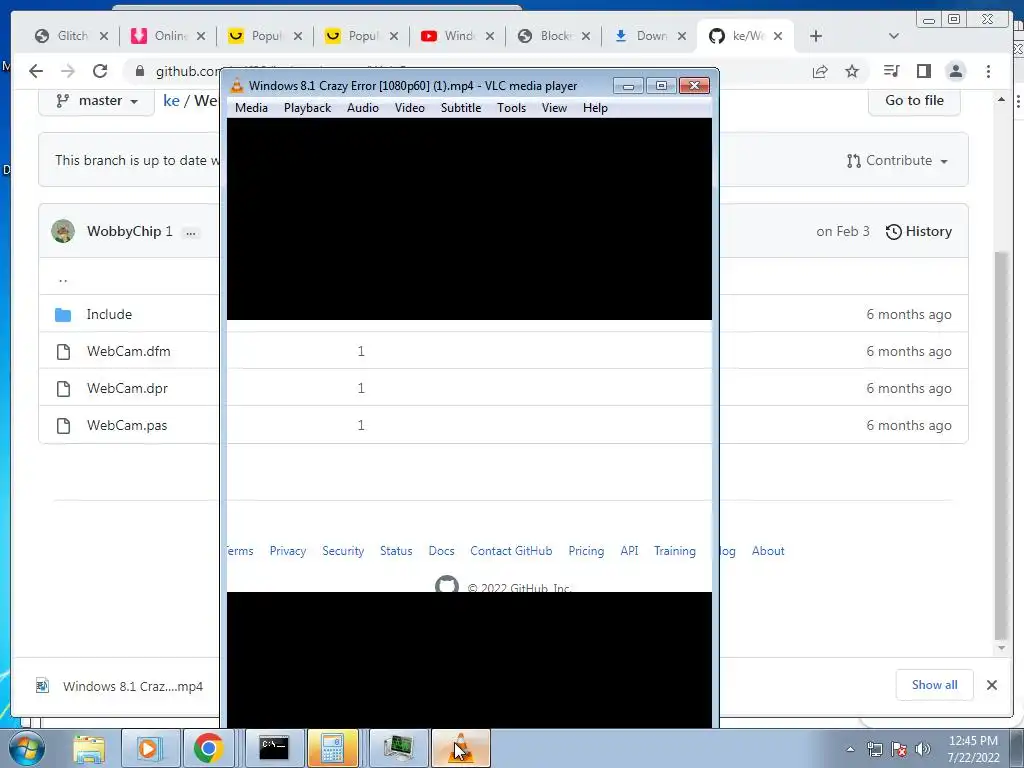The height and width of the screenshot is (768, 1024).
Task: Go to parent directory via the two dots
Action: pos(63,278)
